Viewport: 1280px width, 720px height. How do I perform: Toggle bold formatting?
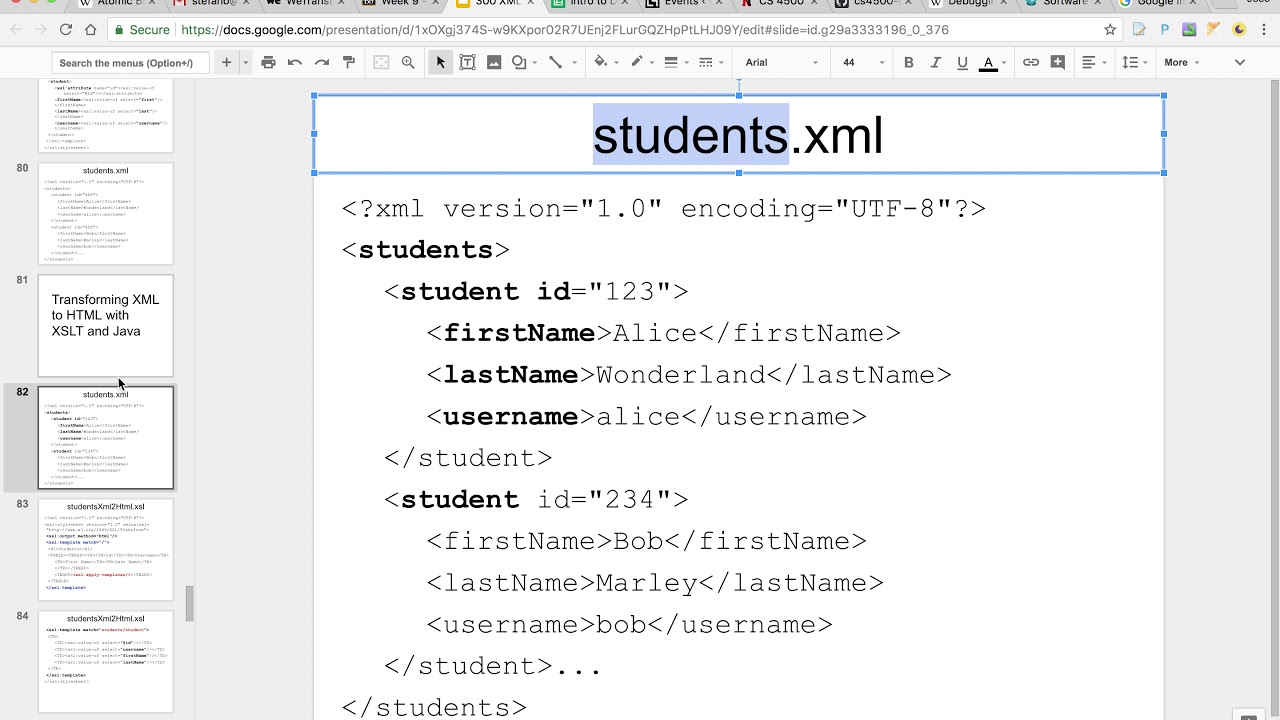[x=909, y=62]
